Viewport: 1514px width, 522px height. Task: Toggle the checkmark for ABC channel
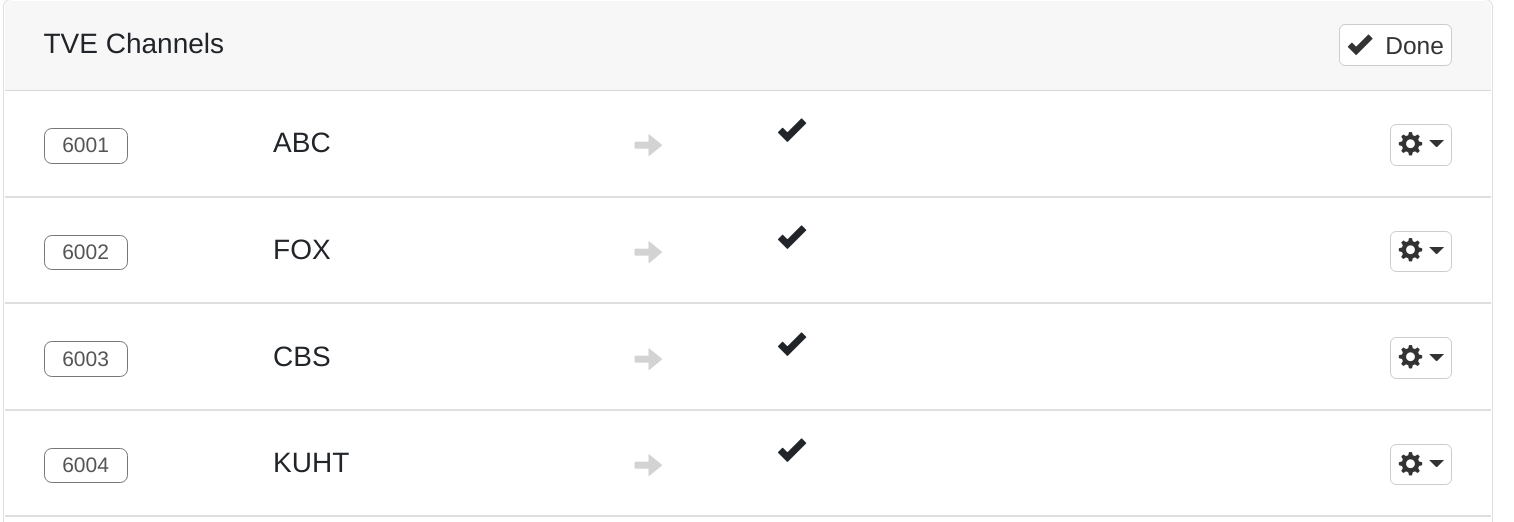(791, 131)
